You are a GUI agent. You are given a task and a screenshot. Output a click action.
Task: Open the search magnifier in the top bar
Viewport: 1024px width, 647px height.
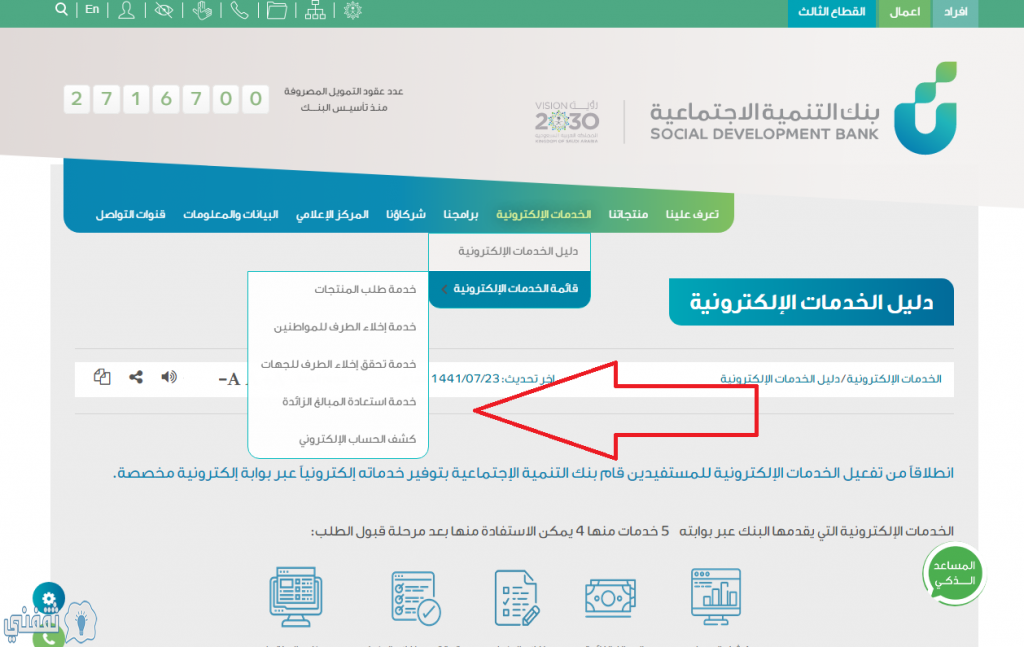(x=61, y=9)
